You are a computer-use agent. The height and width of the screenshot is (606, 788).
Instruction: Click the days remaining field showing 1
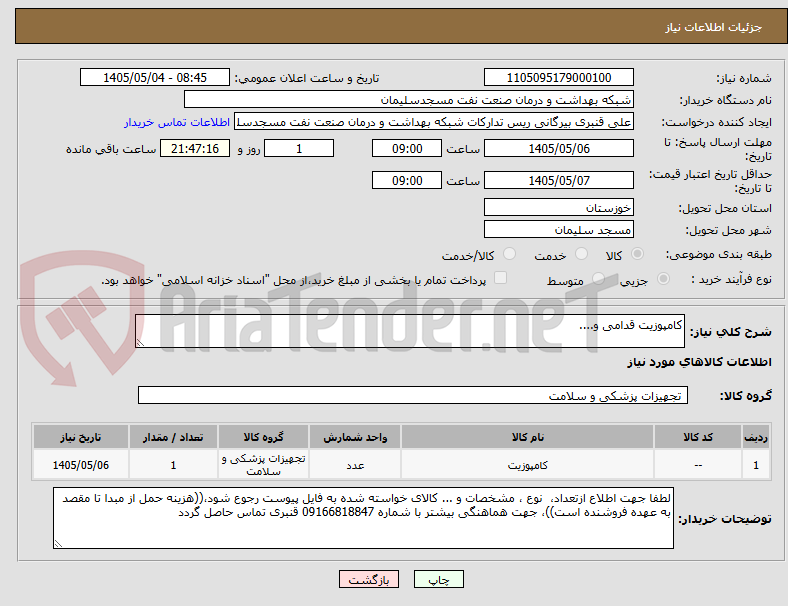click(x=299, y=149)
